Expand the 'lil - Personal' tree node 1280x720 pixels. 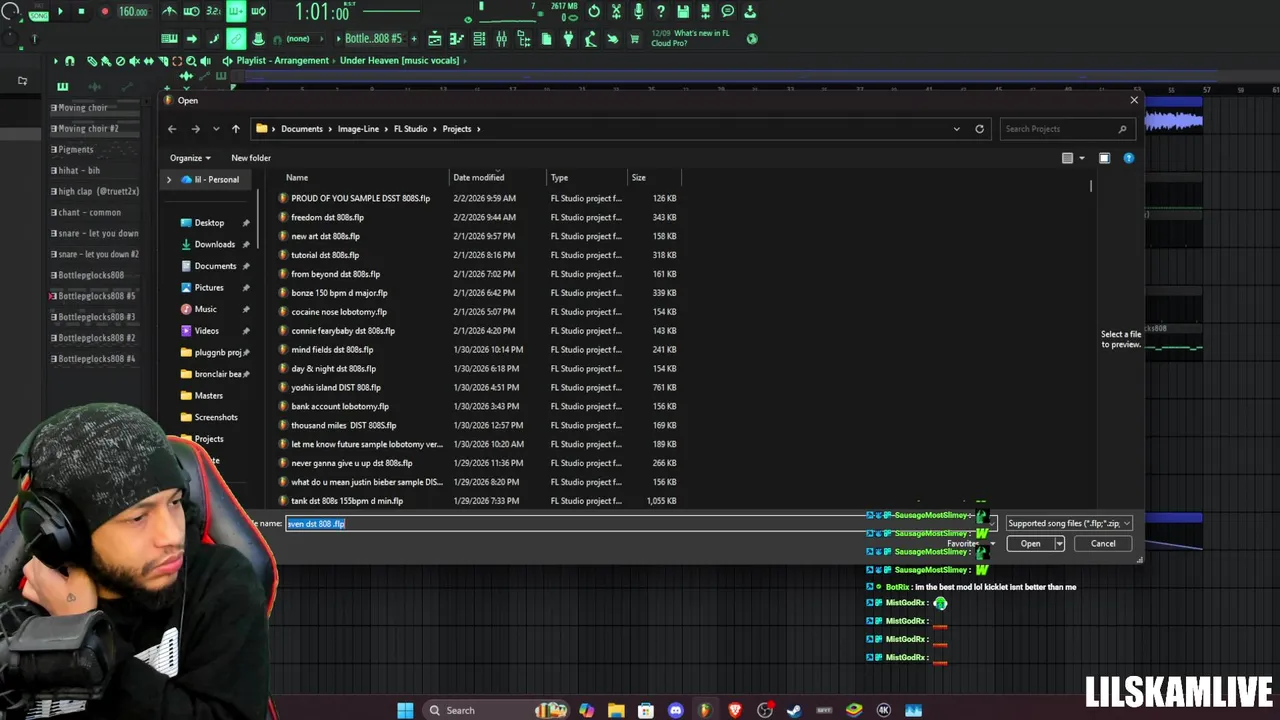169,180
